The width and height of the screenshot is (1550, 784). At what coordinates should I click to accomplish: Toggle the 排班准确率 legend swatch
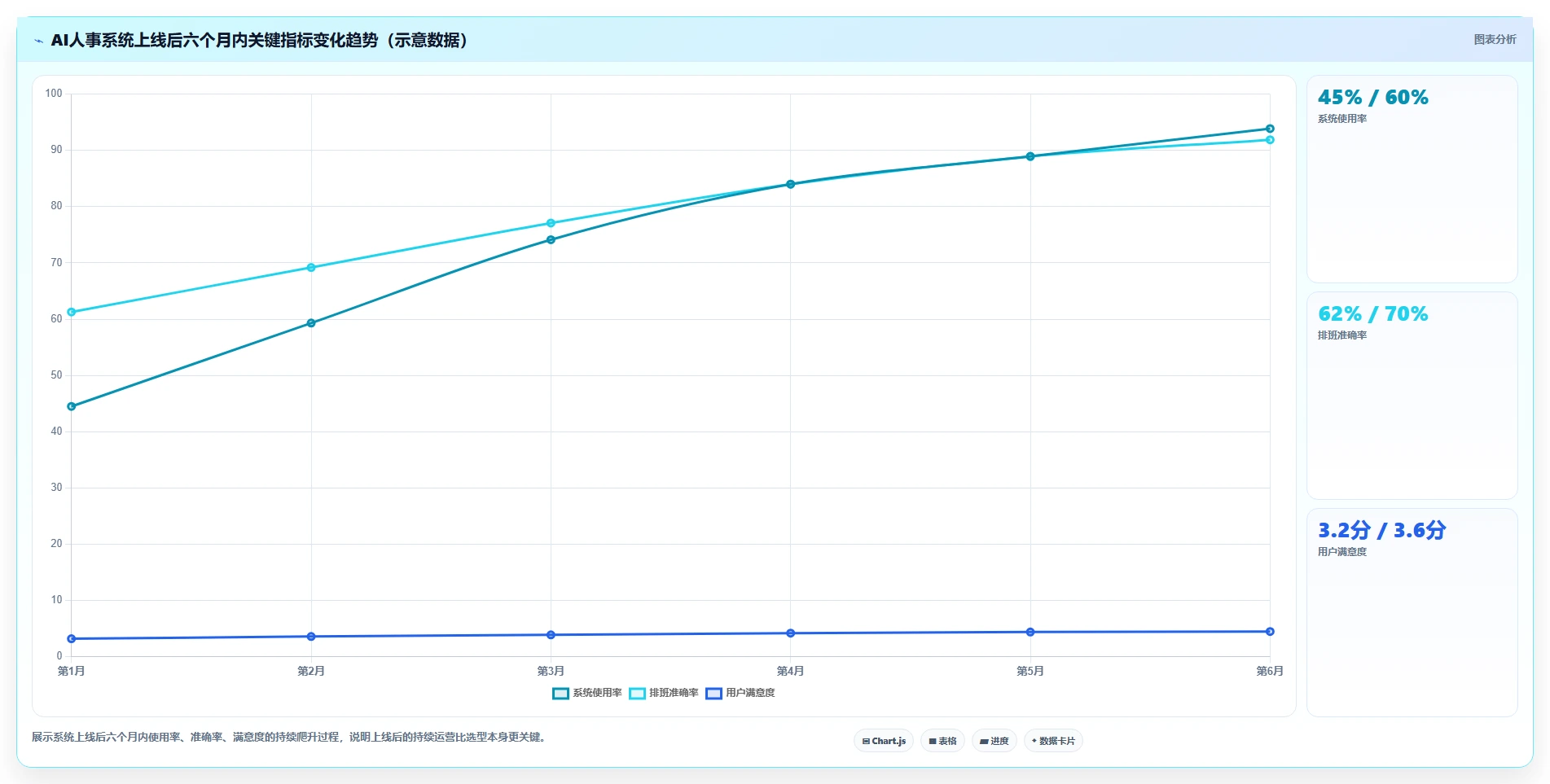[637, 694]
